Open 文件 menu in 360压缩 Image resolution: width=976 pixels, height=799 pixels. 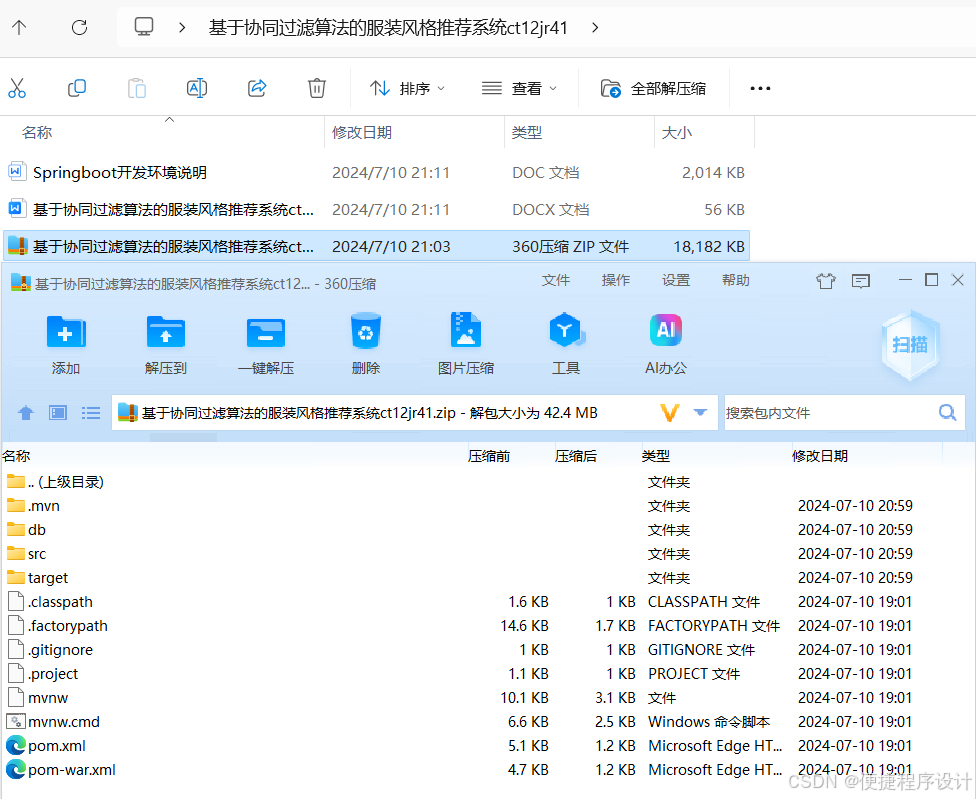(x=555, y=281)
